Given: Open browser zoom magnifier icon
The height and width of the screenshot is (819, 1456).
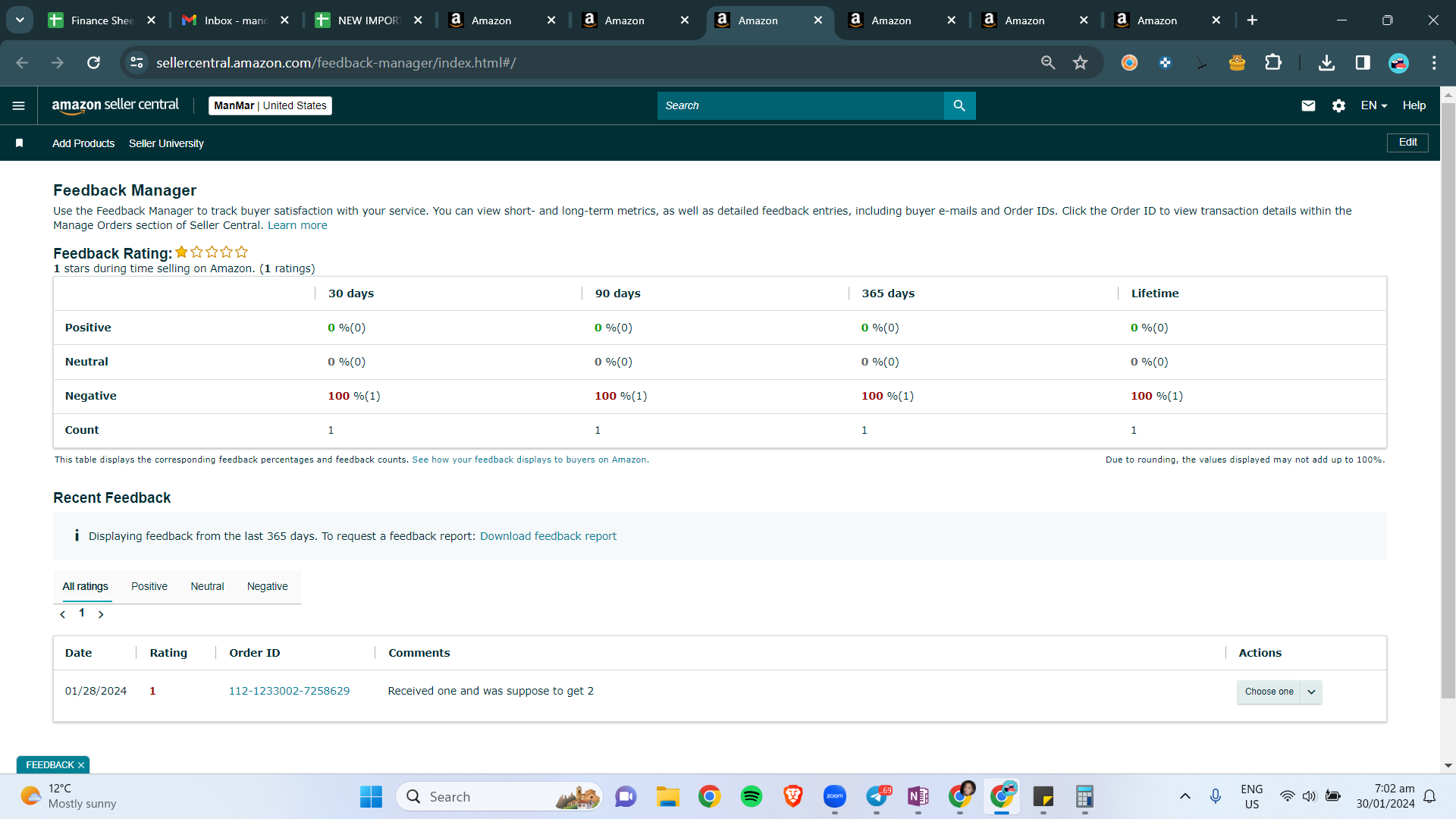Looking at the screenshot, I should point(1048,63).
